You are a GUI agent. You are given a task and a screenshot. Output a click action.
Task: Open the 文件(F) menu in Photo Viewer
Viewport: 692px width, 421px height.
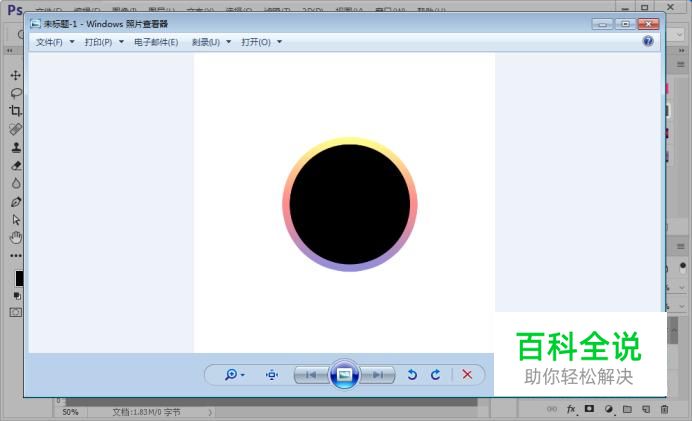pos(49,42)
